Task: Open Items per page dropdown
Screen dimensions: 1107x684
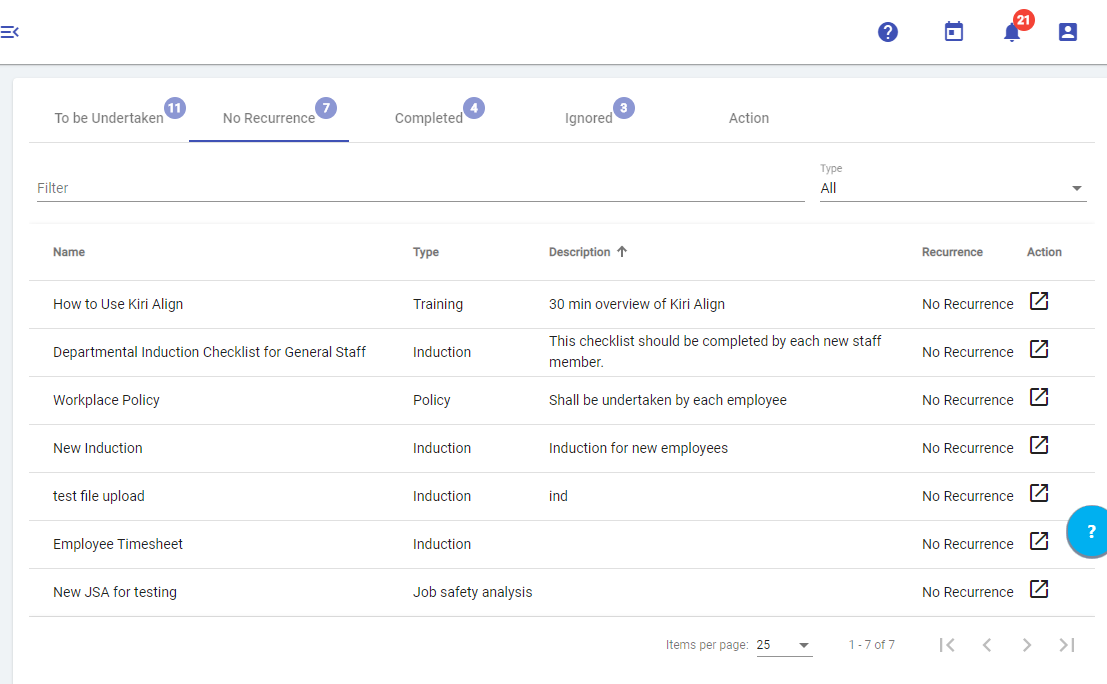Action: (x=784, y=644)
